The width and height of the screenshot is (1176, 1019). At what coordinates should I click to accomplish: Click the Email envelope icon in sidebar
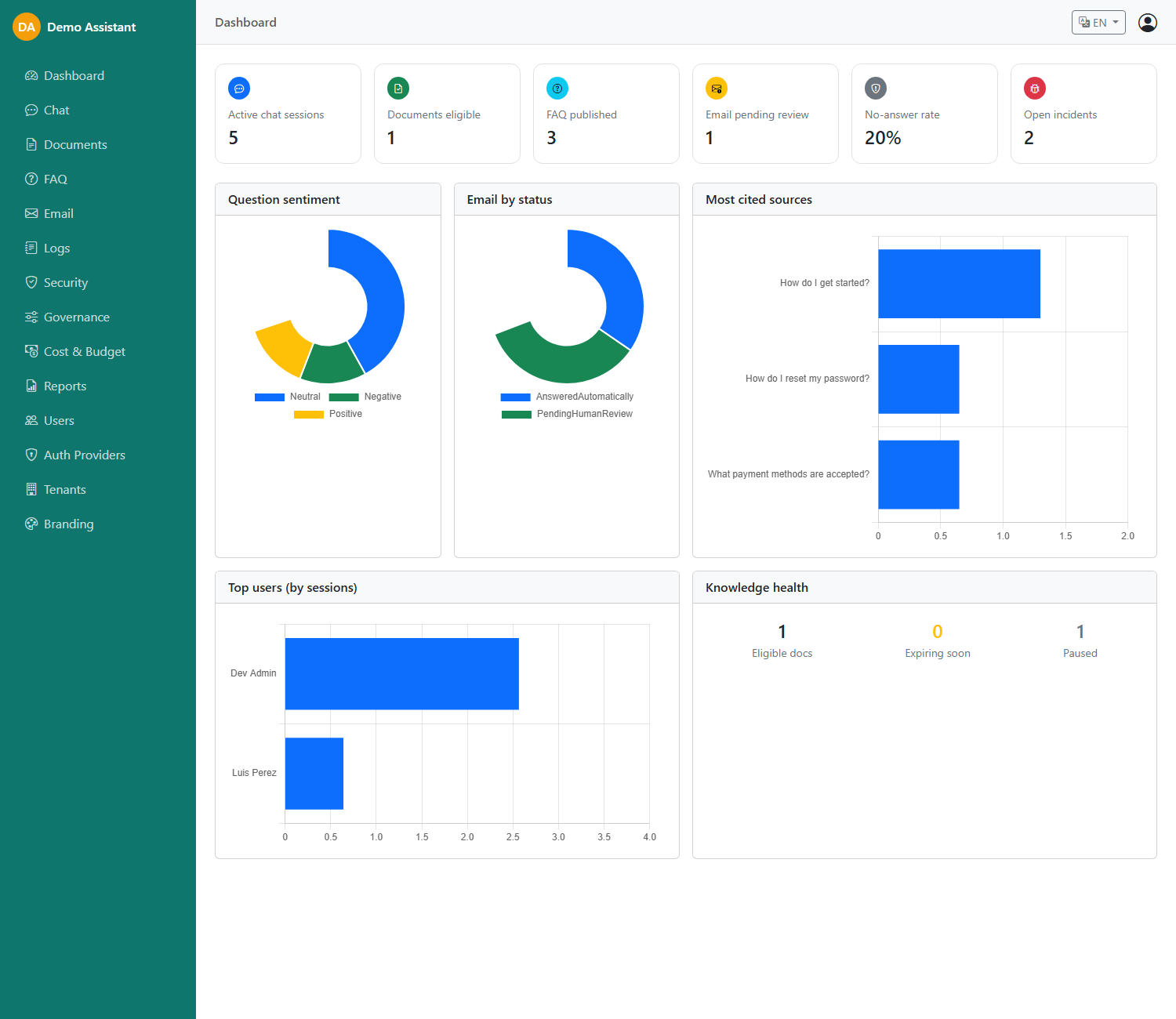31,214
